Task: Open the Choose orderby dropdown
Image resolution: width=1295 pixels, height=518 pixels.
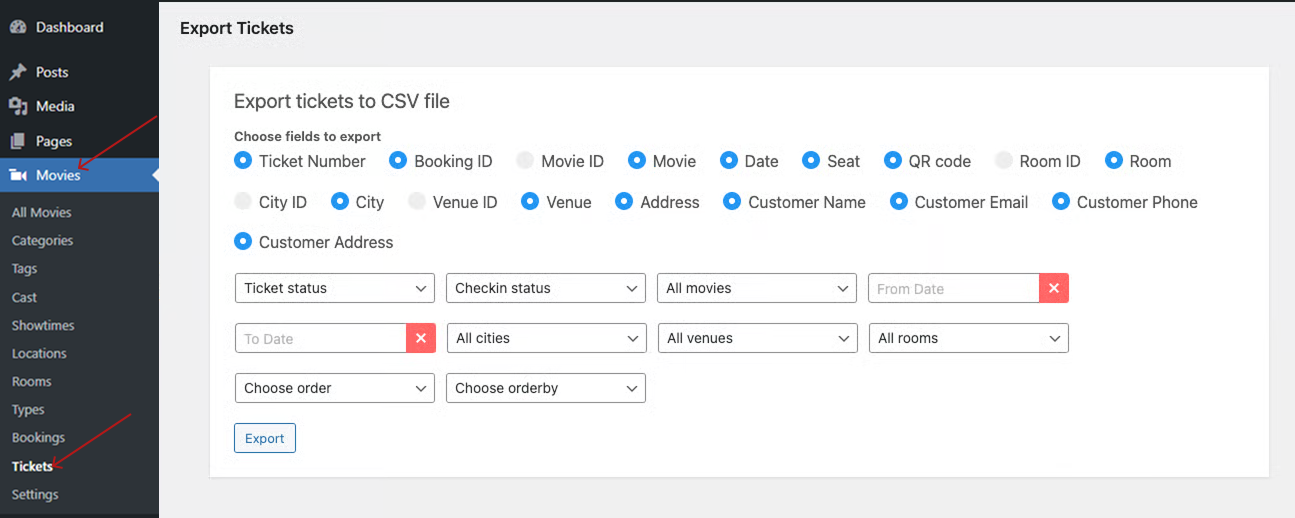Action: point(545,388)
